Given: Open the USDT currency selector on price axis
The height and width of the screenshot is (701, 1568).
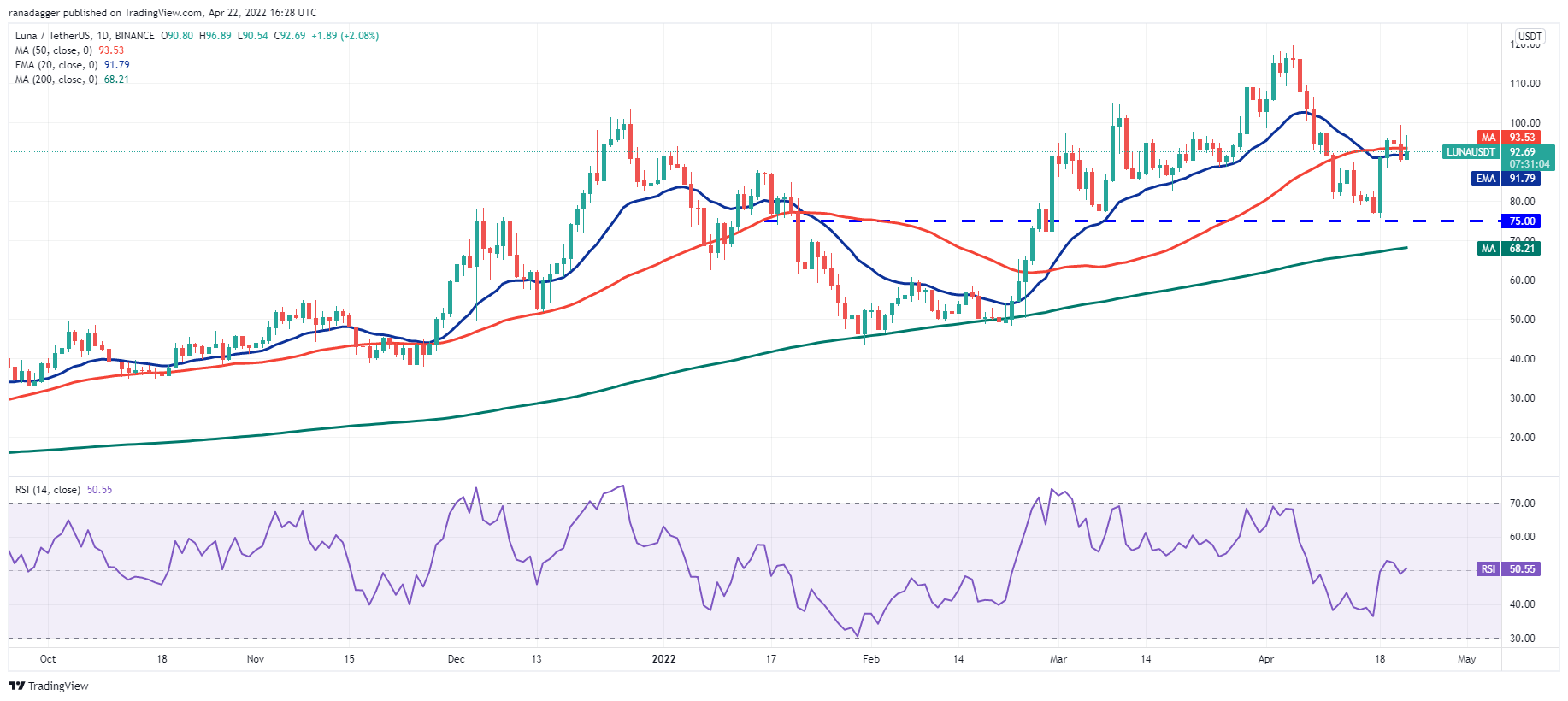Looking at the screenshot, I should click(x=1529, y=37).
